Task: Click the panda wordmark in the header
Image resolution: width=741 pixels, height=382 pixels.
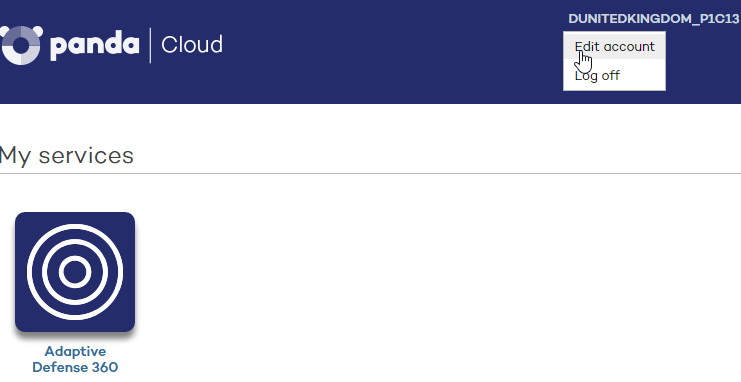Action: 95,45
